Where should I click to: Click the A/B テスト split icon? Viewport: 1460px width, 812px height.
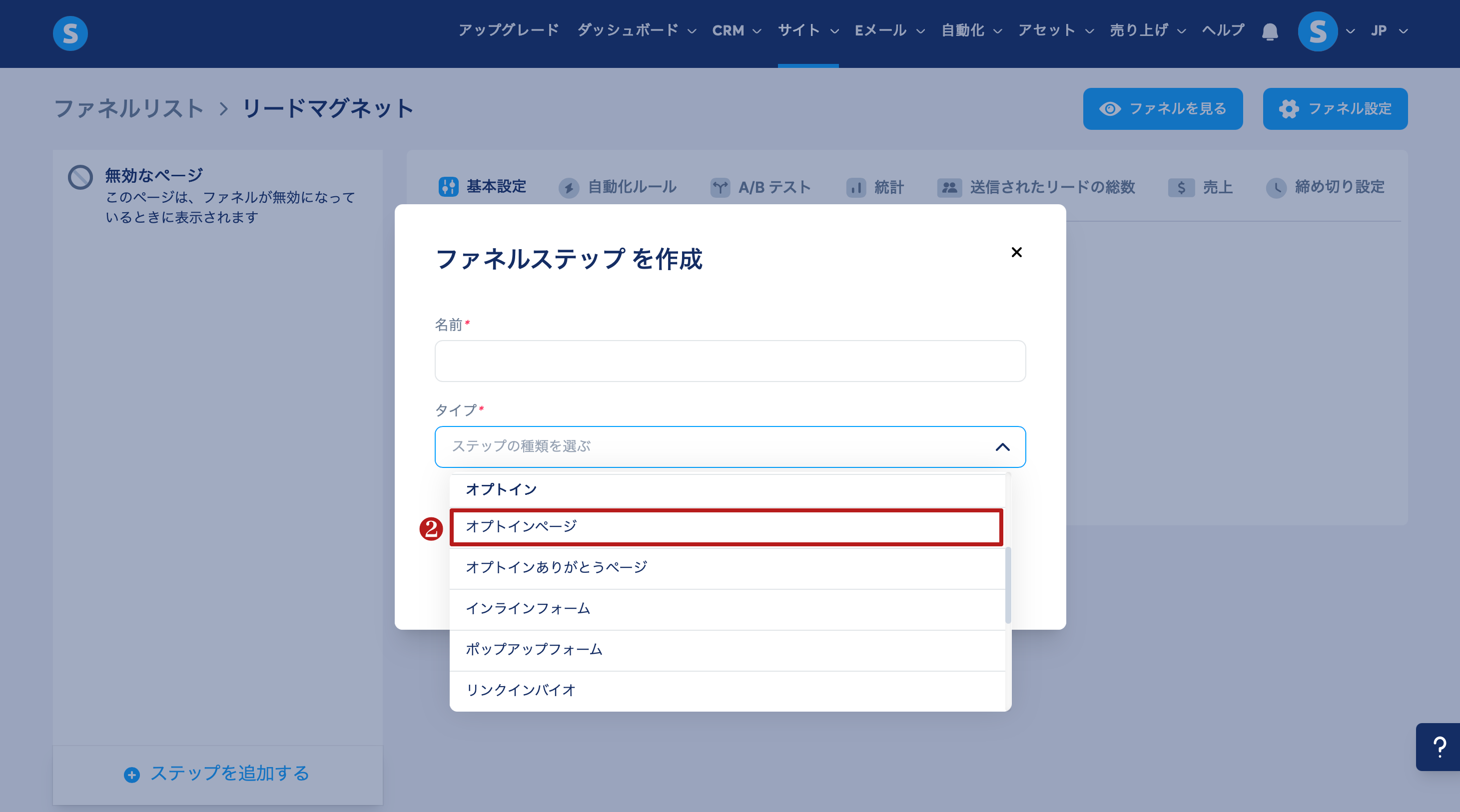(x=721, y=188)
